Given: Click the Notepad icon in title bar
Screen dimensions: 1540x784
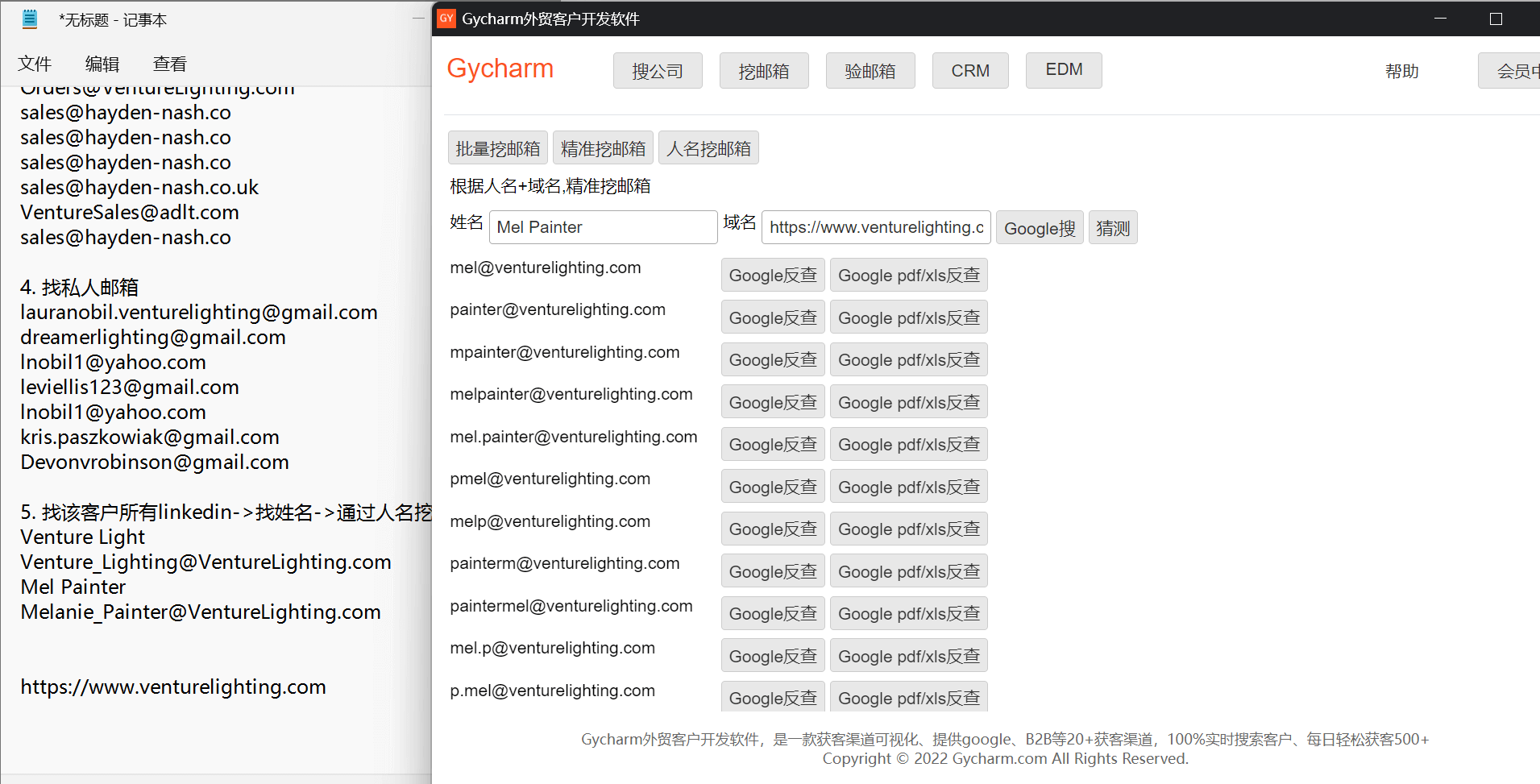Looking at the screenshot, I should click(x=30, y=19).
